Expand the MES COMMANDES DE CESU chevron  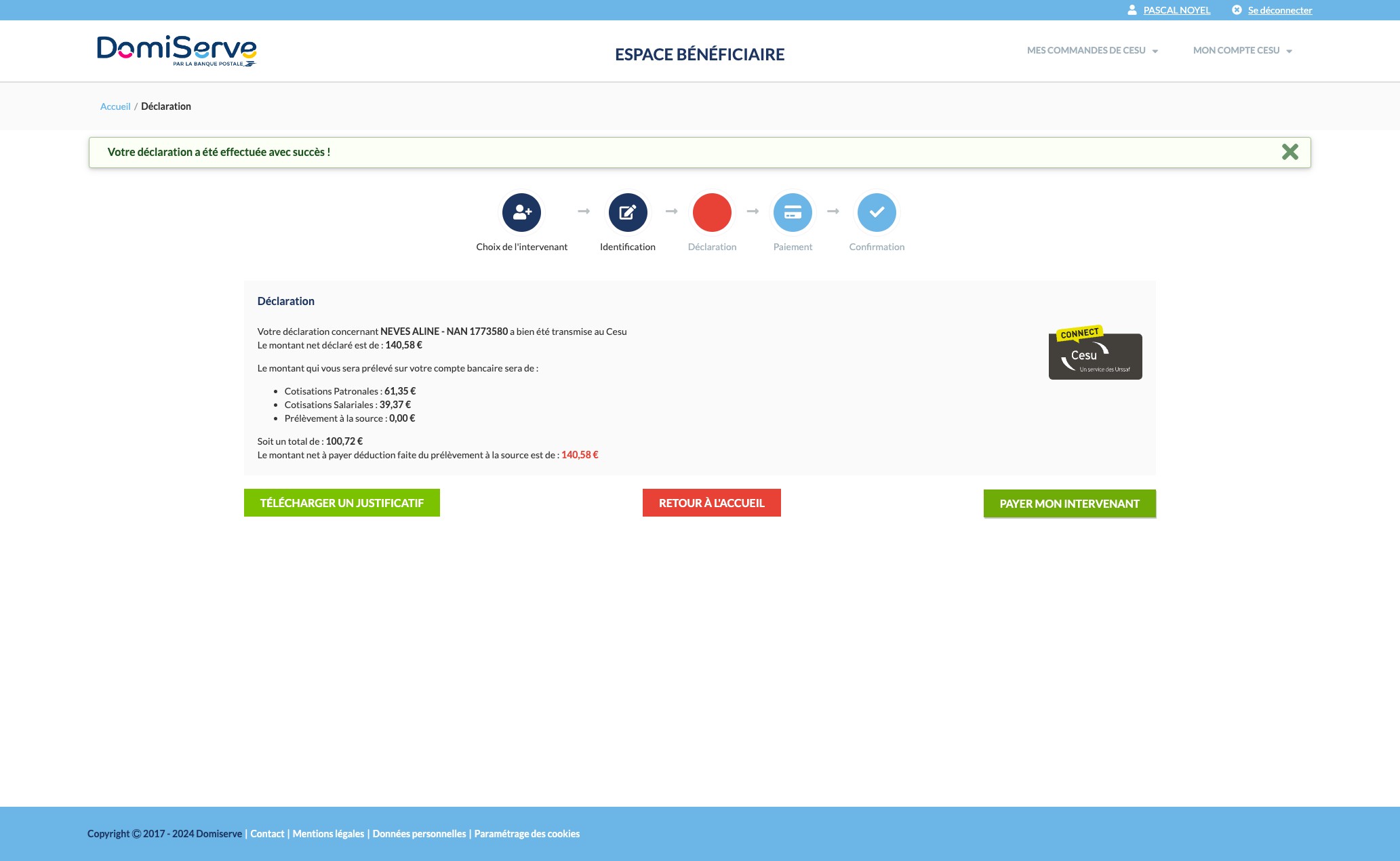tap(1155, 50)
